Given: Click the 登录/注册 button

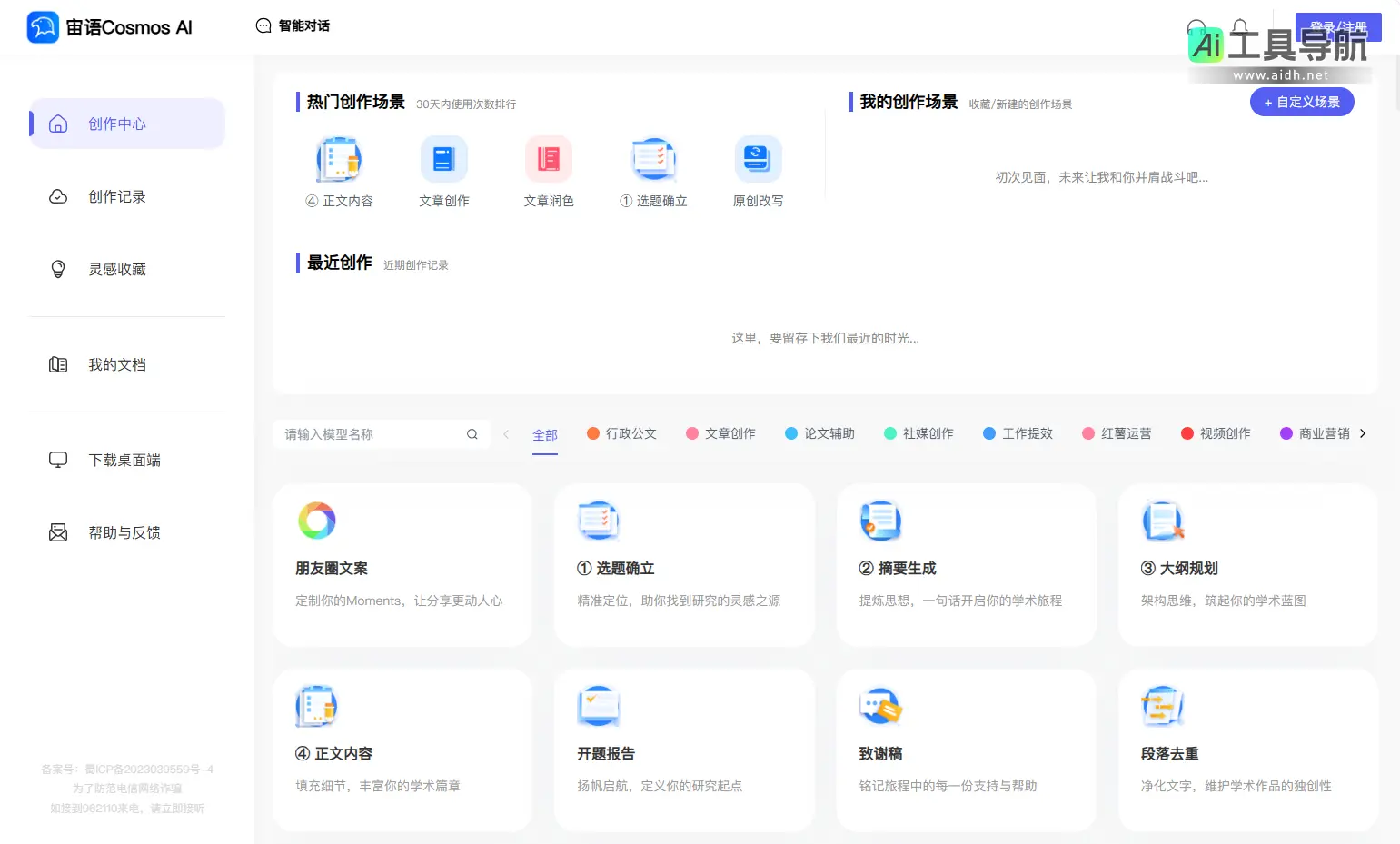Looking at the screenshot, I should click(1338, 26).
